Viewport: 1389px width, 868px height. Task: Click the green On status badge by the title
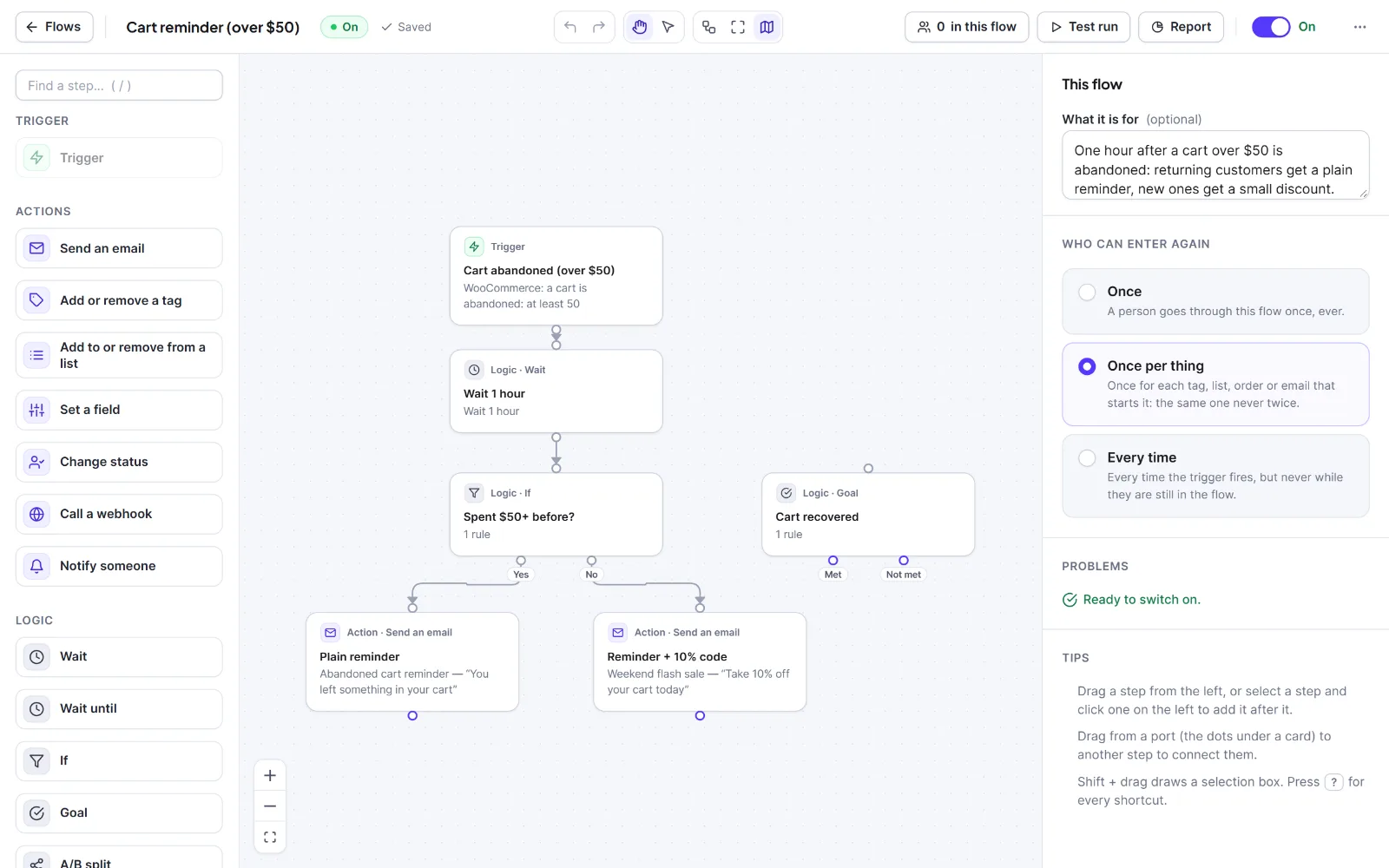[x=345, y=27]
